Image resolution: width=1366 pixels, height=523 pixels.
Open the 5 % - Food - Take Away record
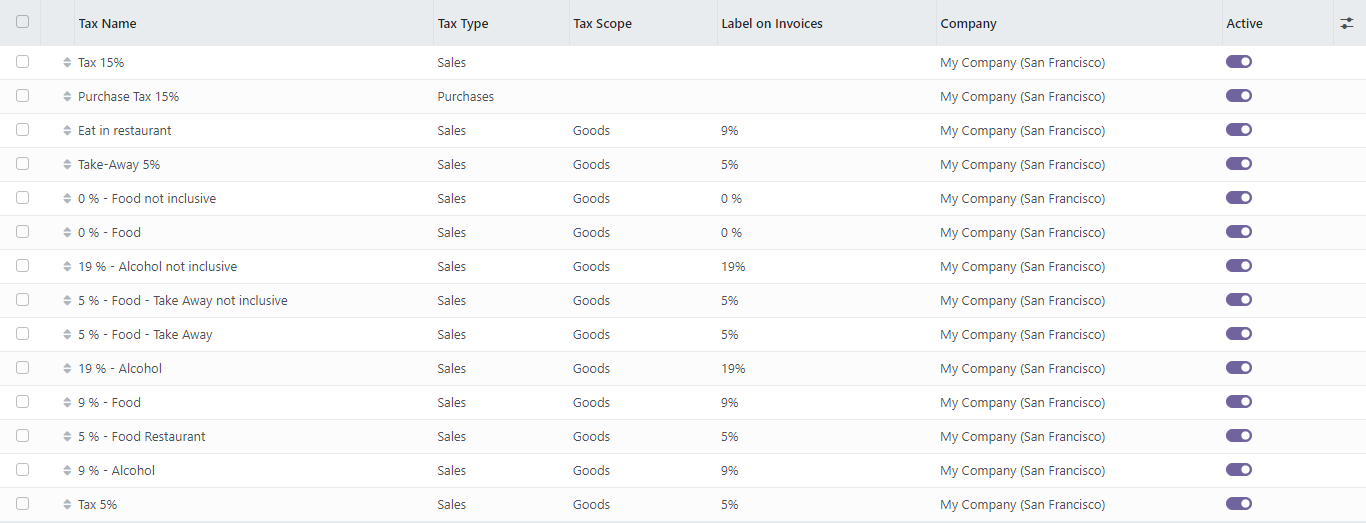coord(145,335)
